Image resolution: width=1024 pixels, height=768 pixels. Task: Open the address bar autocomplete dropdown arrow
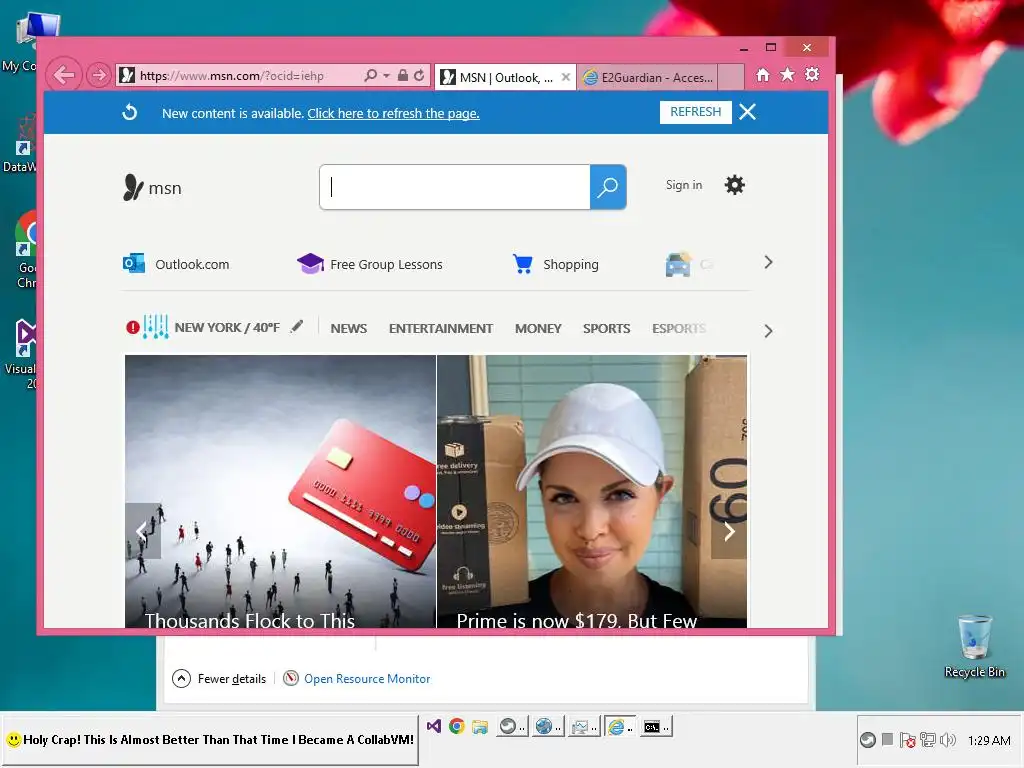(x=387, y=76)
